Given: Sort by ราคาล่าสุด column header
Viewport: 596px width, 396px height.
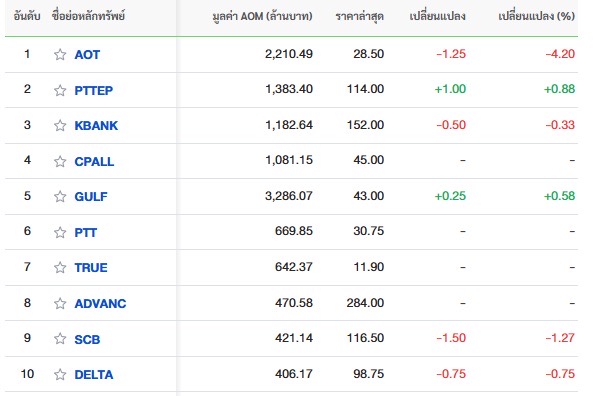Looking at the screenshot, I should (360, 16).
